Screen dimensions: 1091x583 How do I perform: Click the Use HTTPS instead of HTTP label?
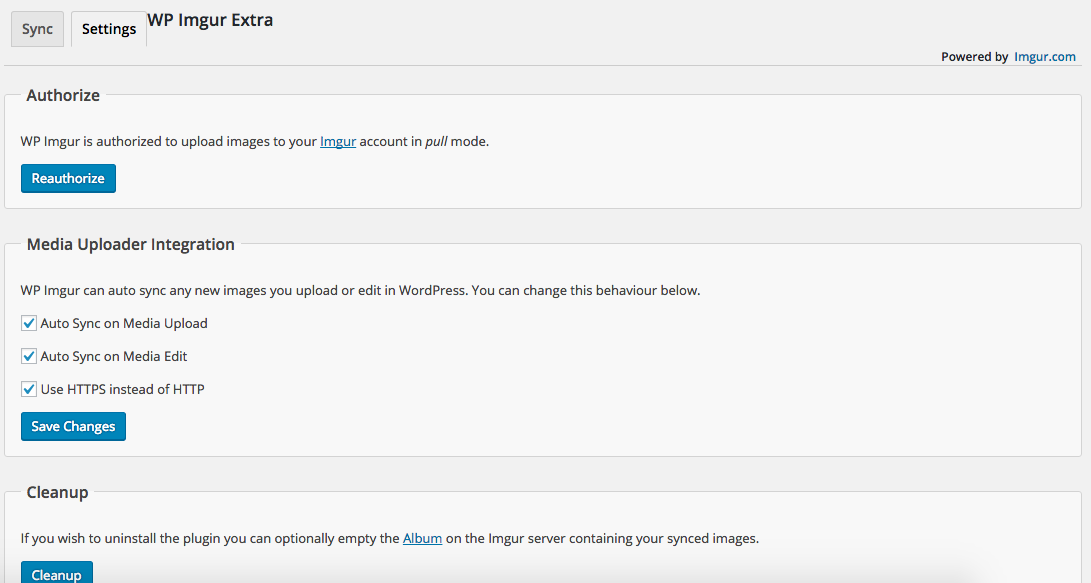122,389
